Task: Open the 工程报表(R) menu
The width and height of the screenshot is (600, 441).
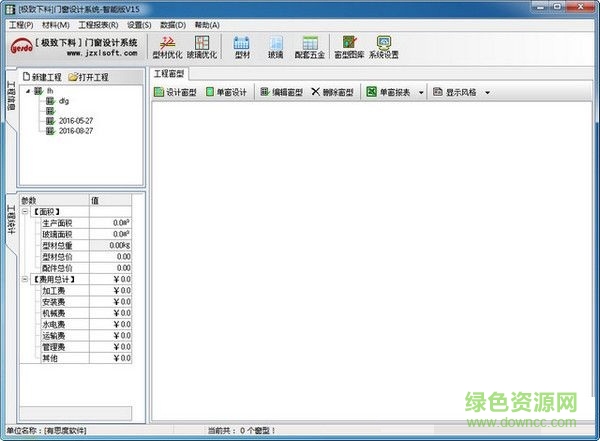Action: 98,25
